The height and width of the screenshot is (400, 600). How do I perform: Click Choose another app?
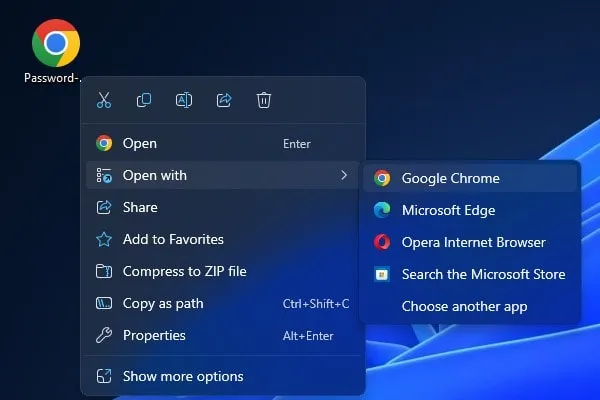click(x=470, y=306)
